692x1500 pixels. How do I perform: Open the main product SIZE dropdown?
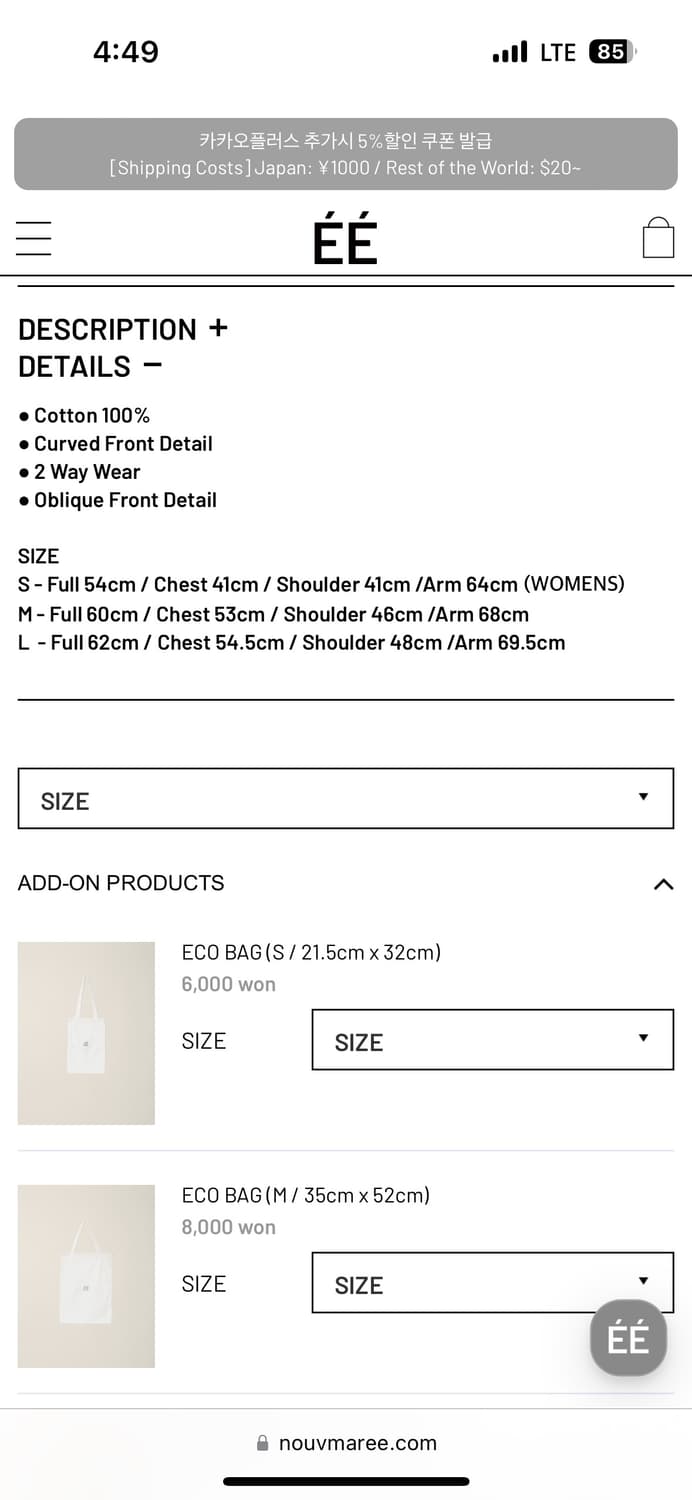346,799
